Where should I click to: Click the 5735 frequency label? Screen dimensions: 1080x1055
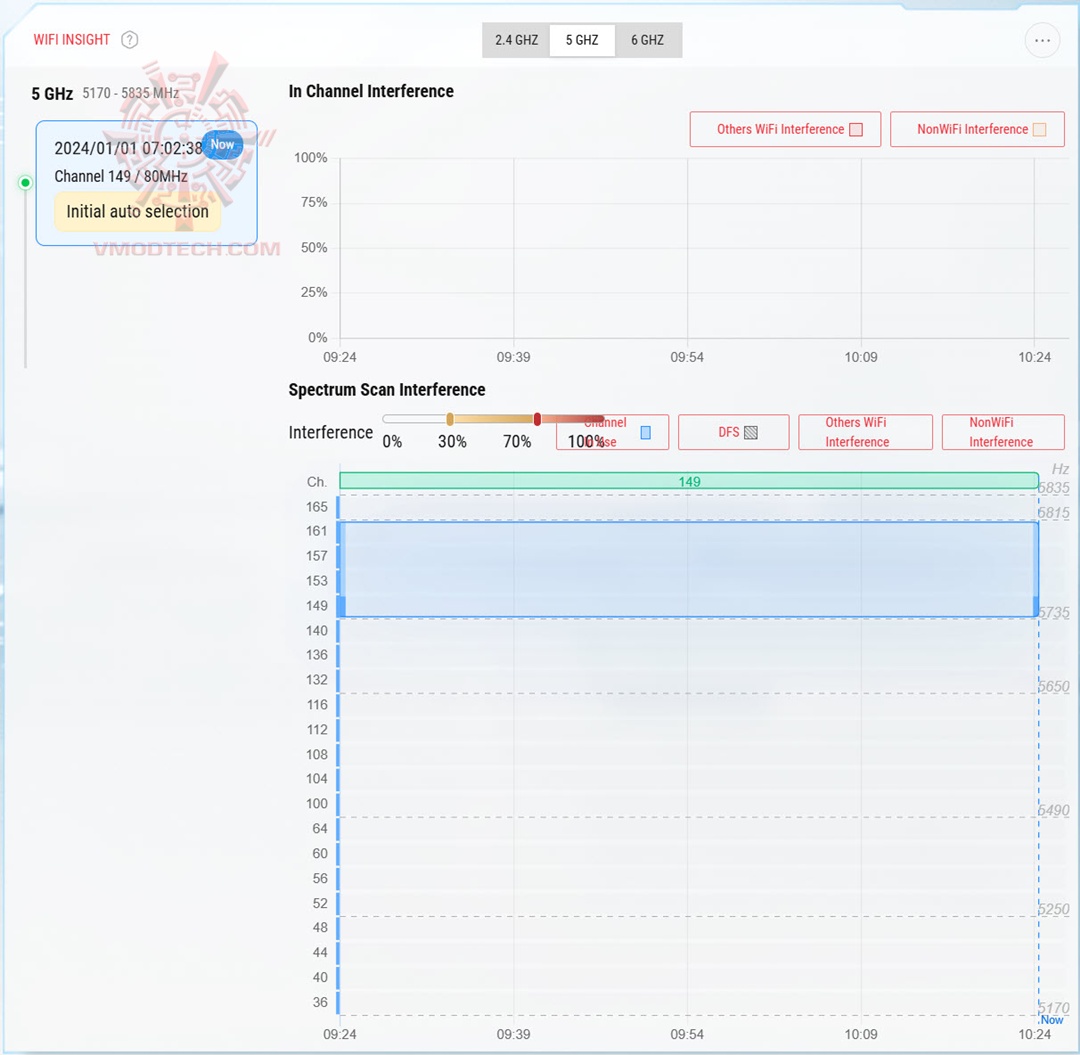tap(1054, 612)
